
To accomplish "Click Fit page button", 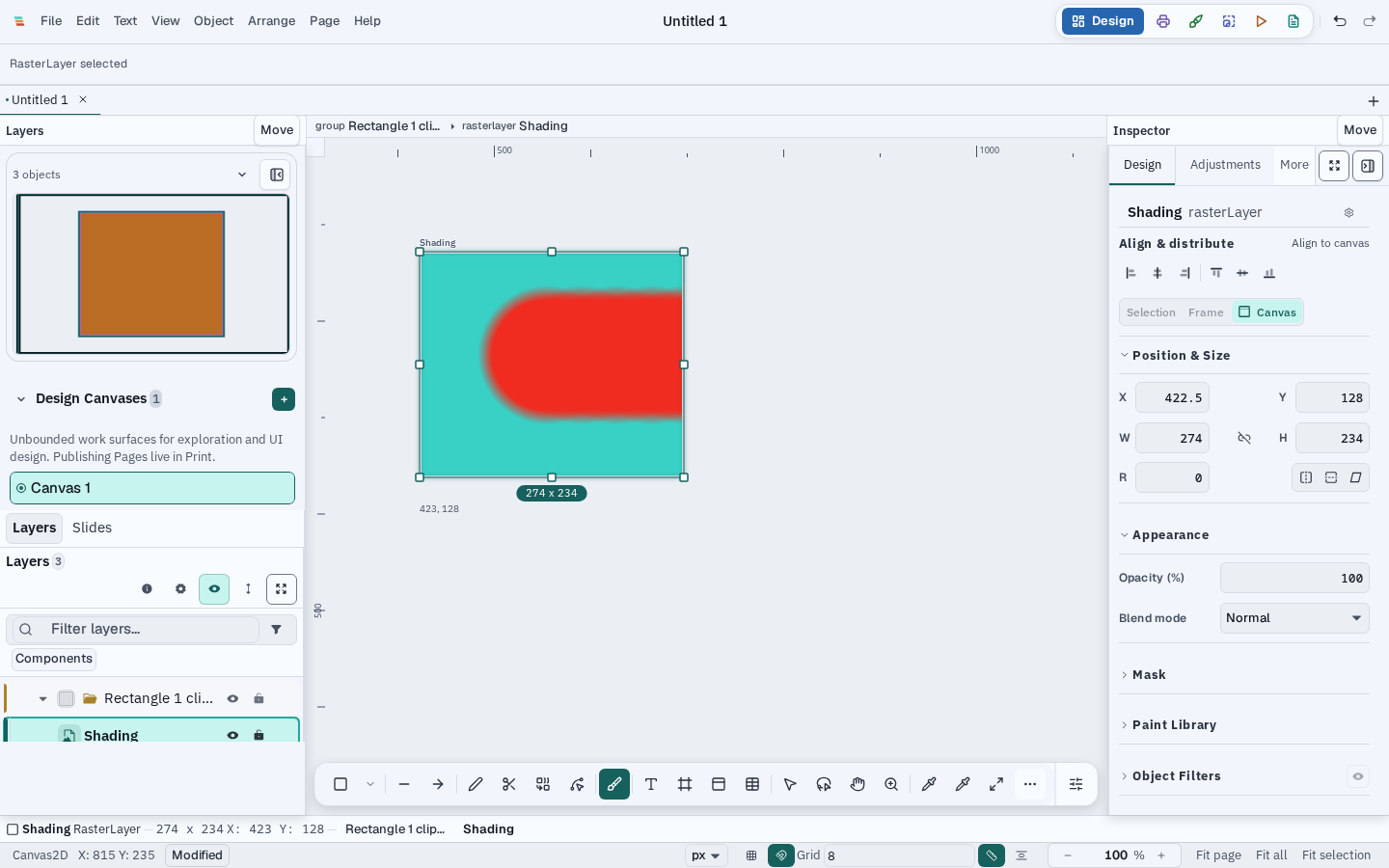I will 1218,855.
